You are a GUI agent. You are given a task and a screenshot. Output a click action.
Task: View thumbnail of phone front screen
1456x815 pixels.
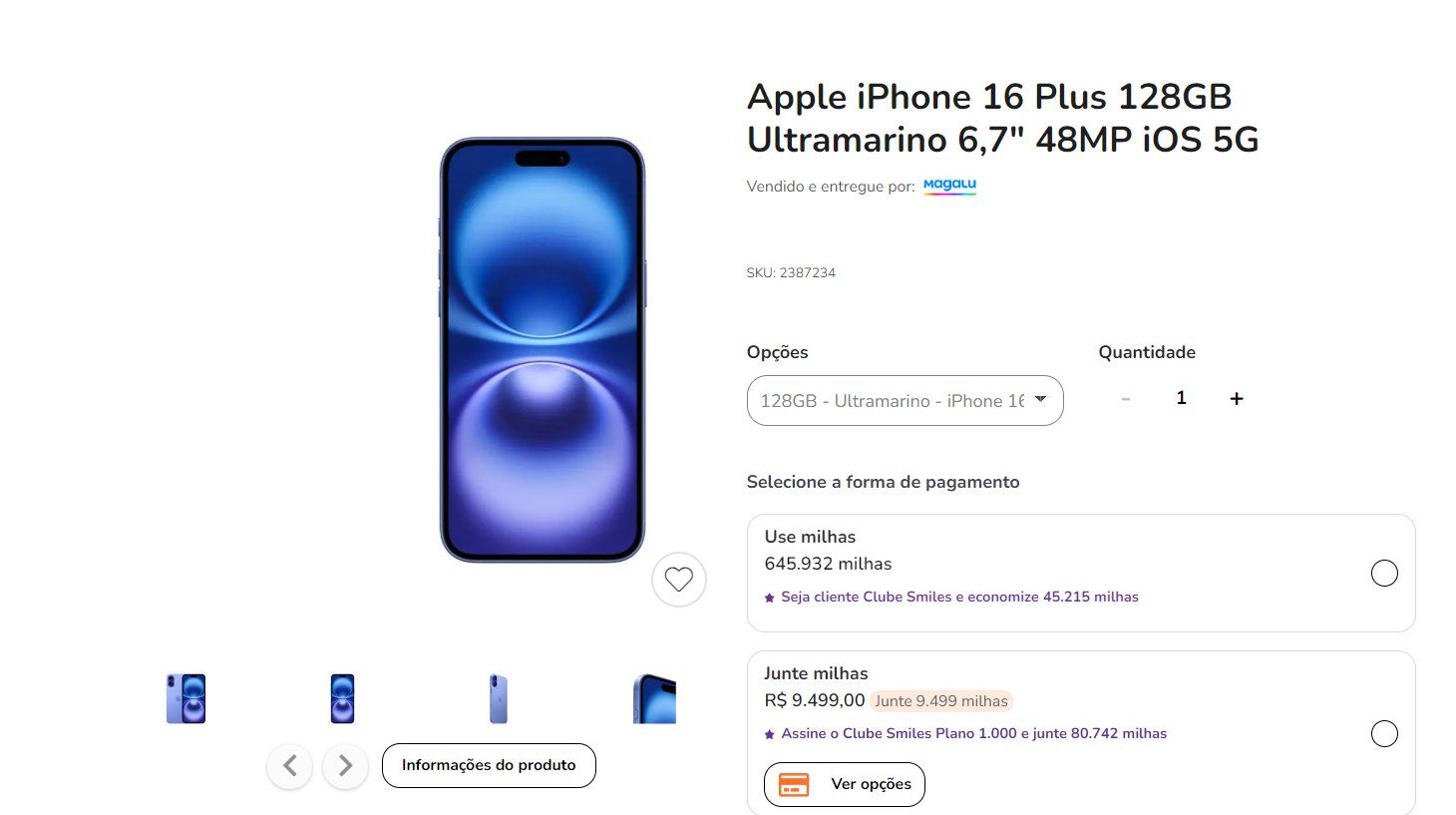click(x=342, y=698)
